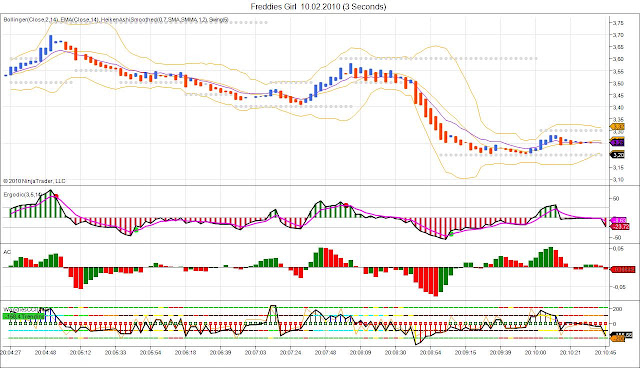Image resolution: width=640 pixels, height=368 pixels.
Task: Select the black 3,20 price marker
Action: tap(617, 155)
